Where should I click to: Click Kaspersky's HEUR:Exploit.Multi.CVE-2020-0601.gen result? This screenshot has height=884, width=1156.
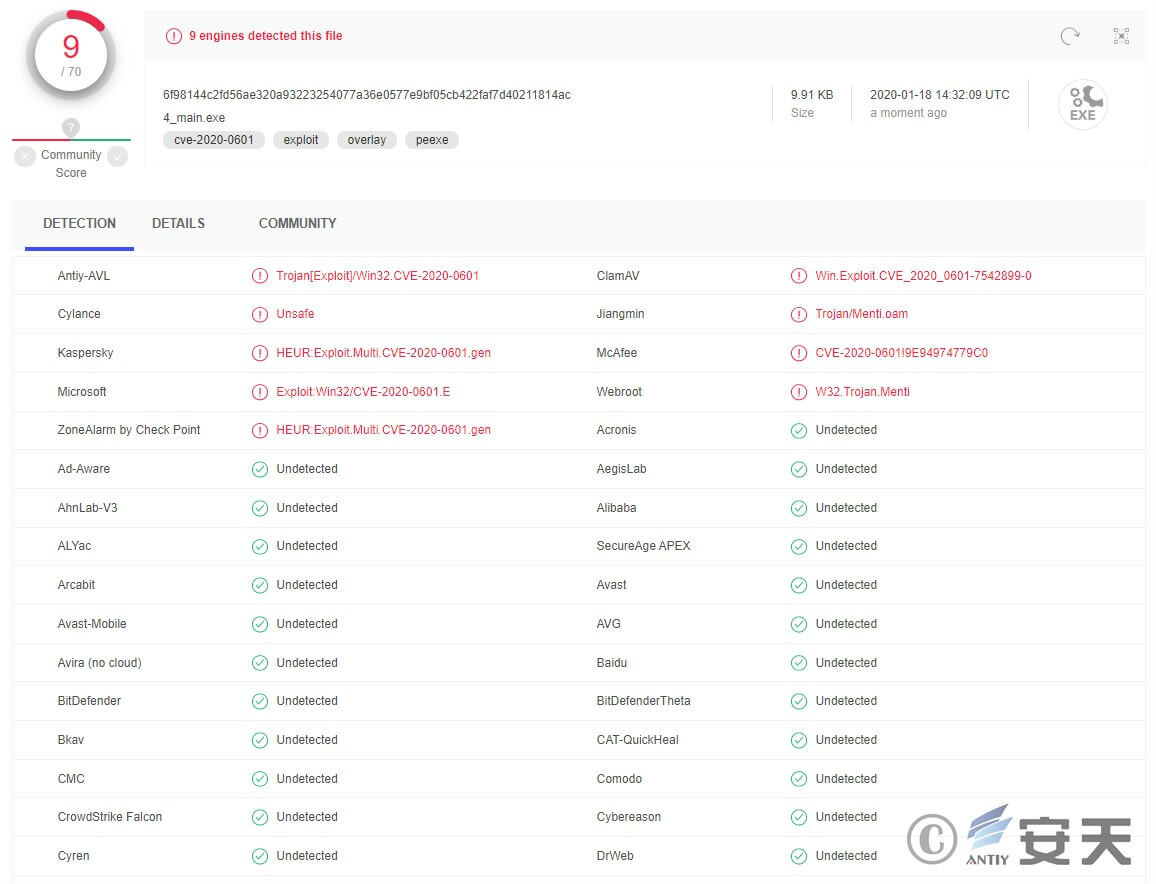(383, 353)
